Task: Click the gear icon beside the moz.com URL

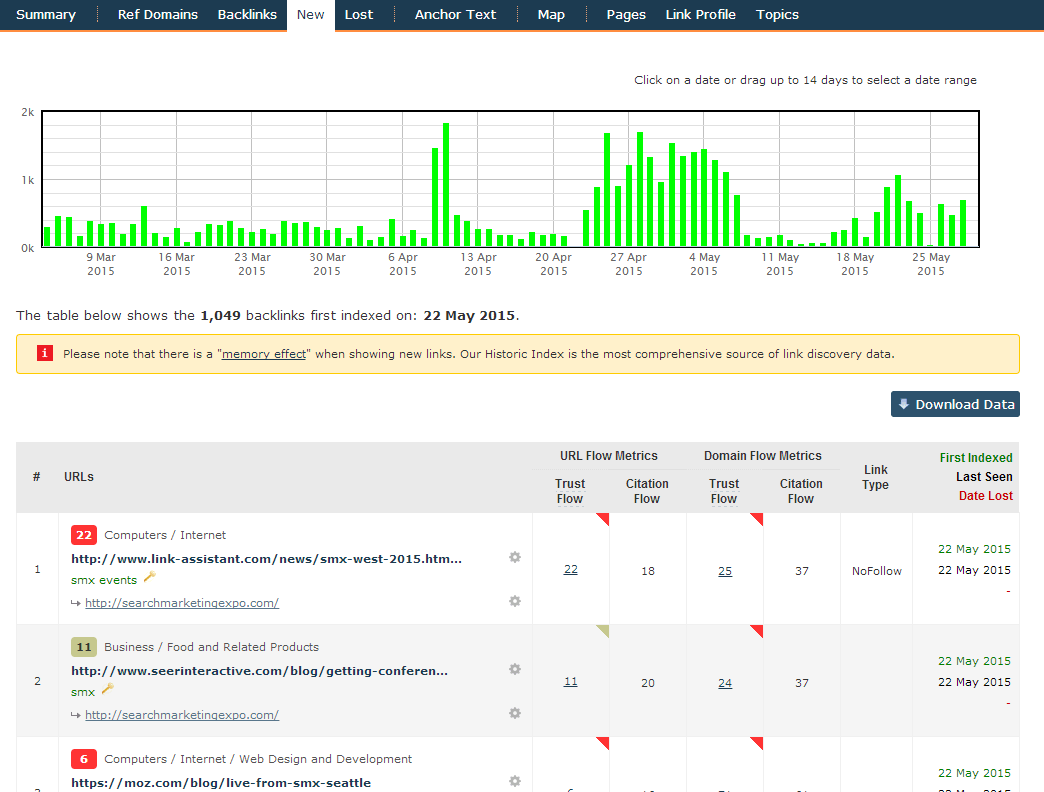Action: click(515, 781)
